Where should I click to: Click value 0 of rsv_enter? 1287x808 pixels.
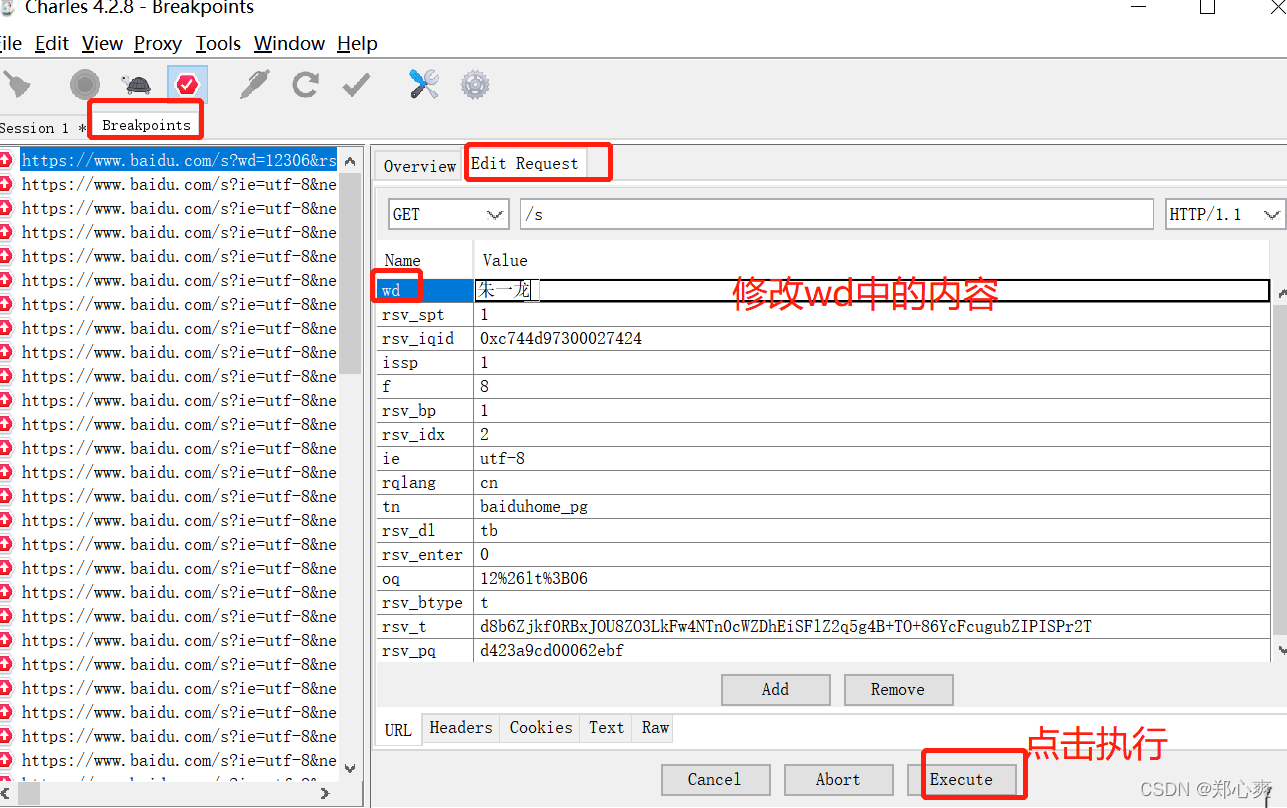484,554
